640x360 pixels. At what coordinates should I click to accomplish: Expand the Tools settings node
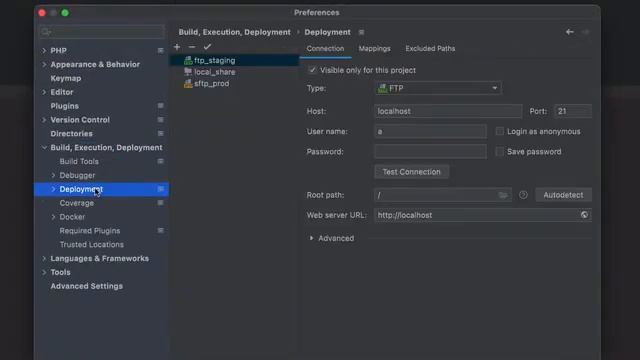pos(44,273)
